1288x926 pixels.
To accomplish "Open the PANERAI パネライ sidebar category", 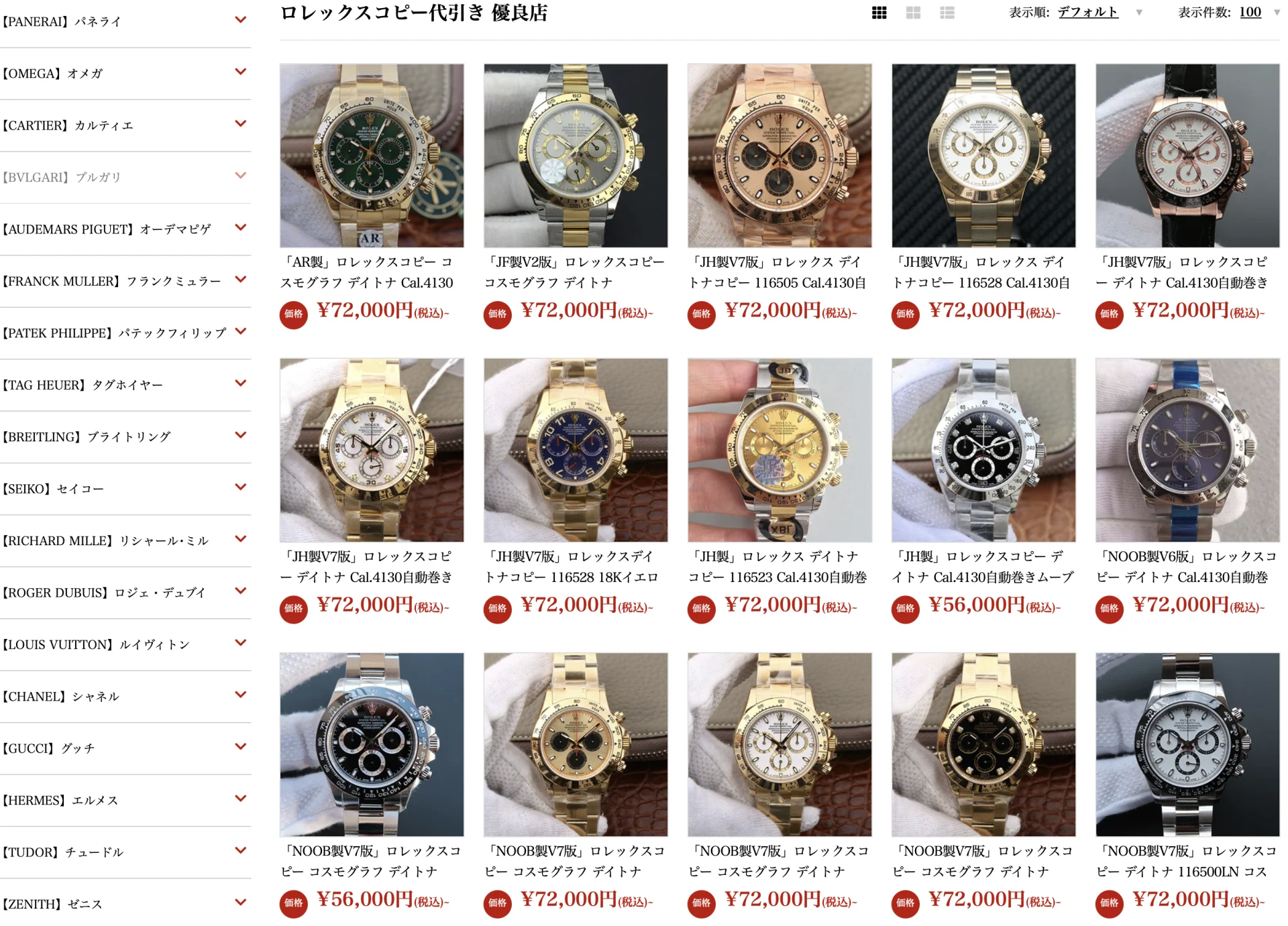I will click(62, 21).
